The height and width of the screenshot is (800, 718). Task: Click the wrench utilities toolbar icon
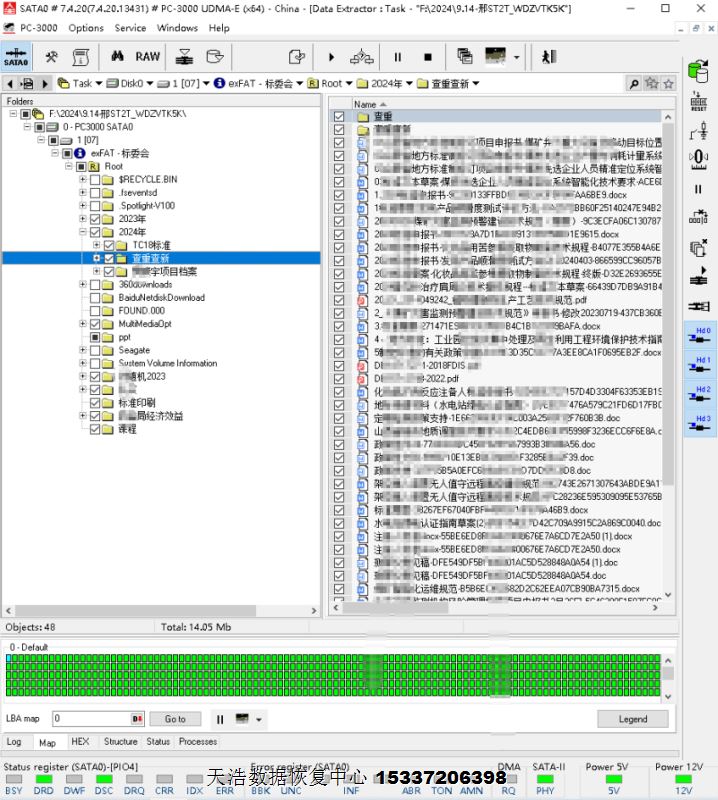pyautogui.click(x=51, y=57)
